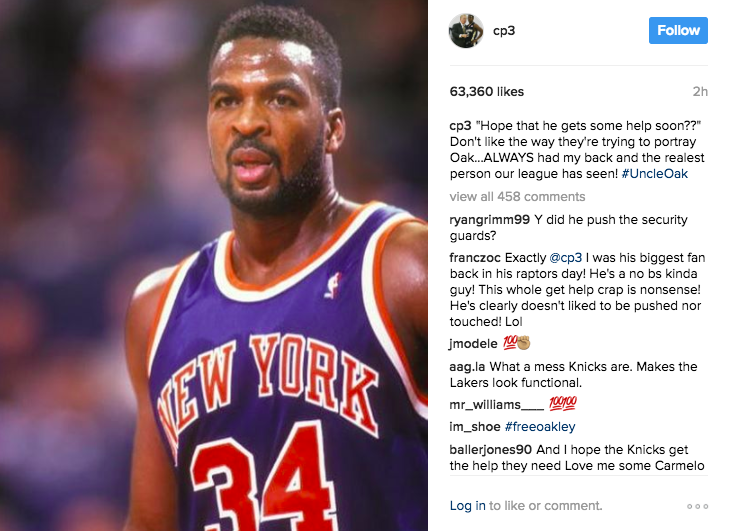The height and width of the screenshot is (531, 730).
Task: Open franczoc's commenter profile
Action: [x=475, y=258]
